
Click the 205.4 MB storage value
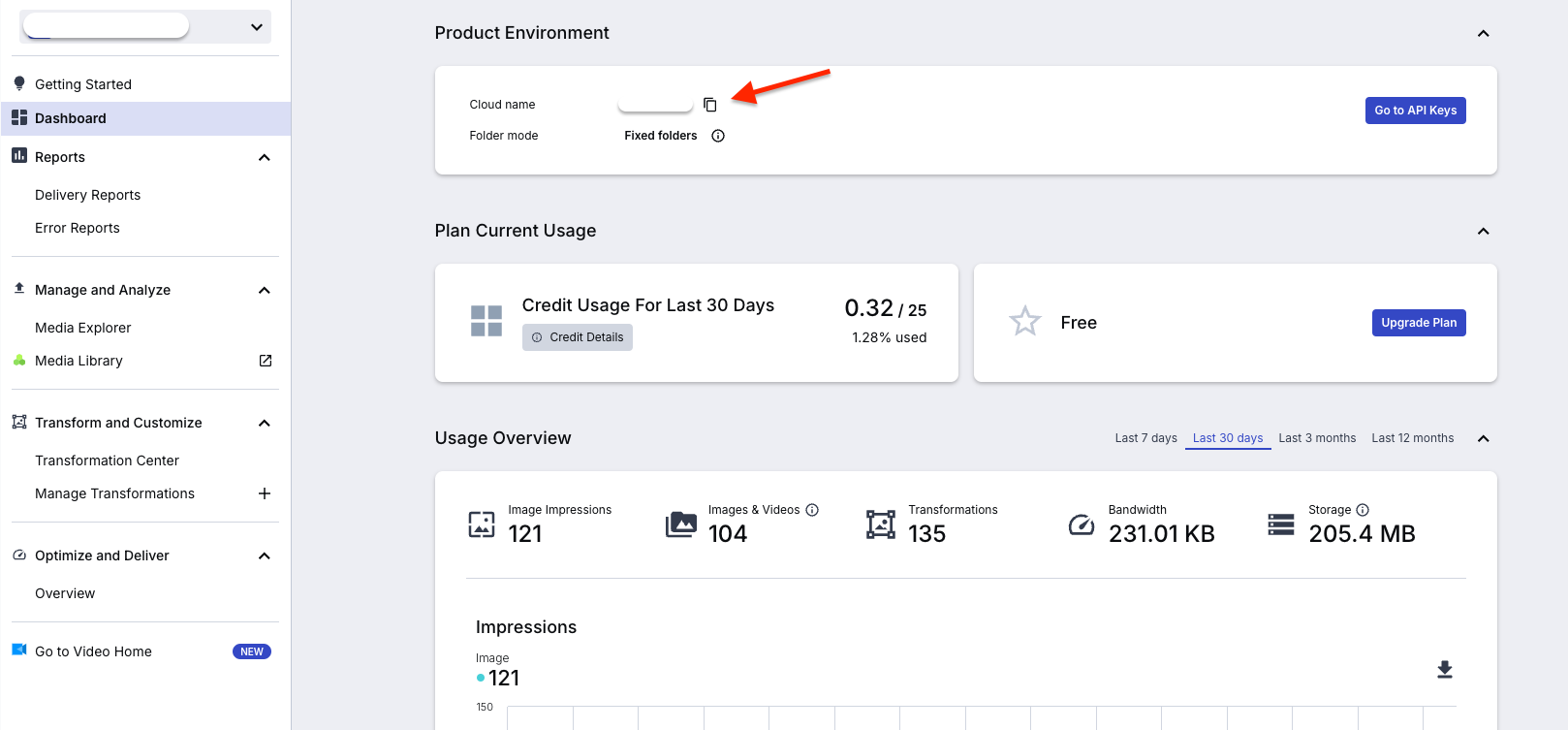point(1362,534)
